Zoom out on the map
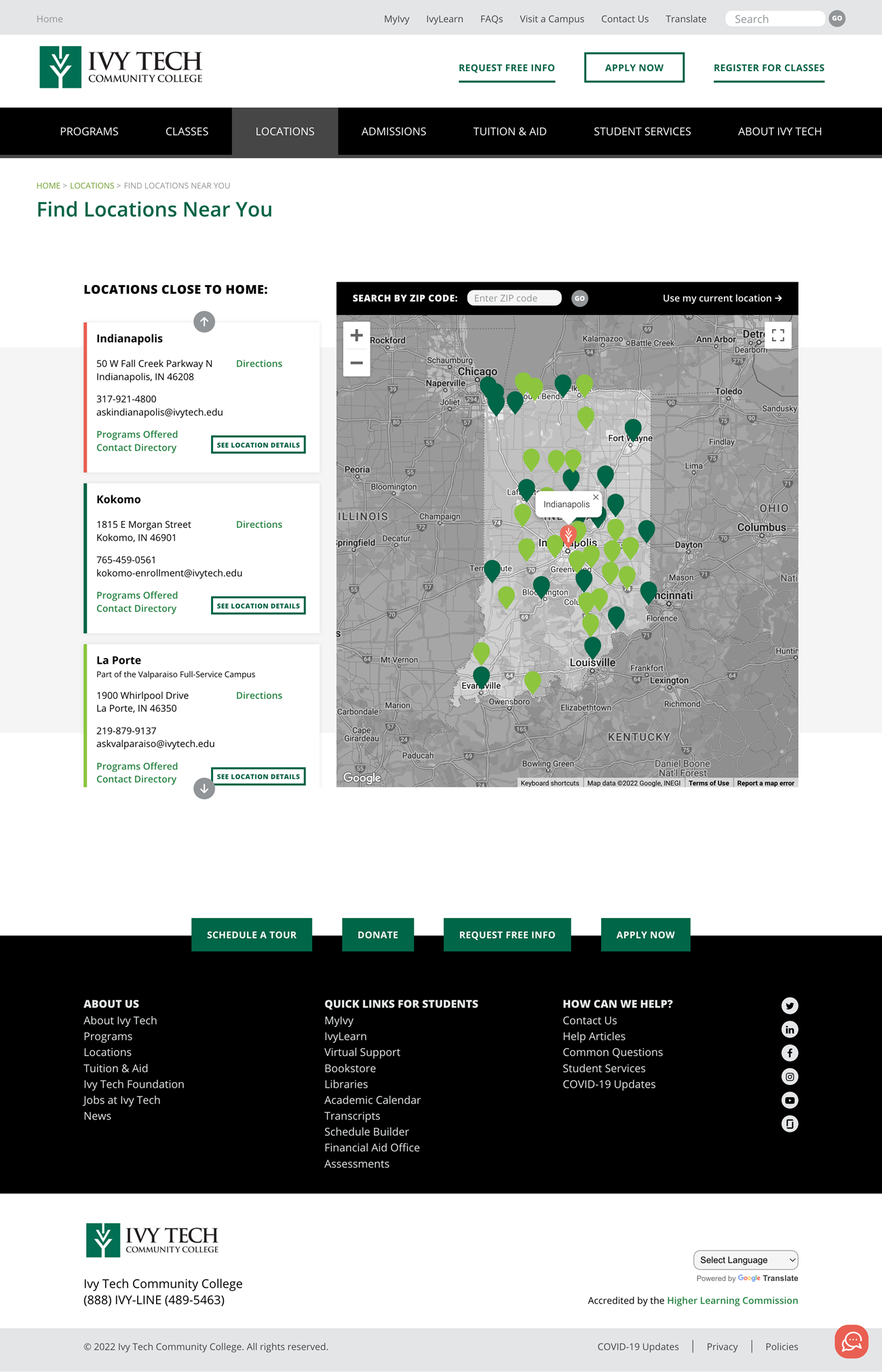Viewport: 882px width, 1372px height. [356, 363]
